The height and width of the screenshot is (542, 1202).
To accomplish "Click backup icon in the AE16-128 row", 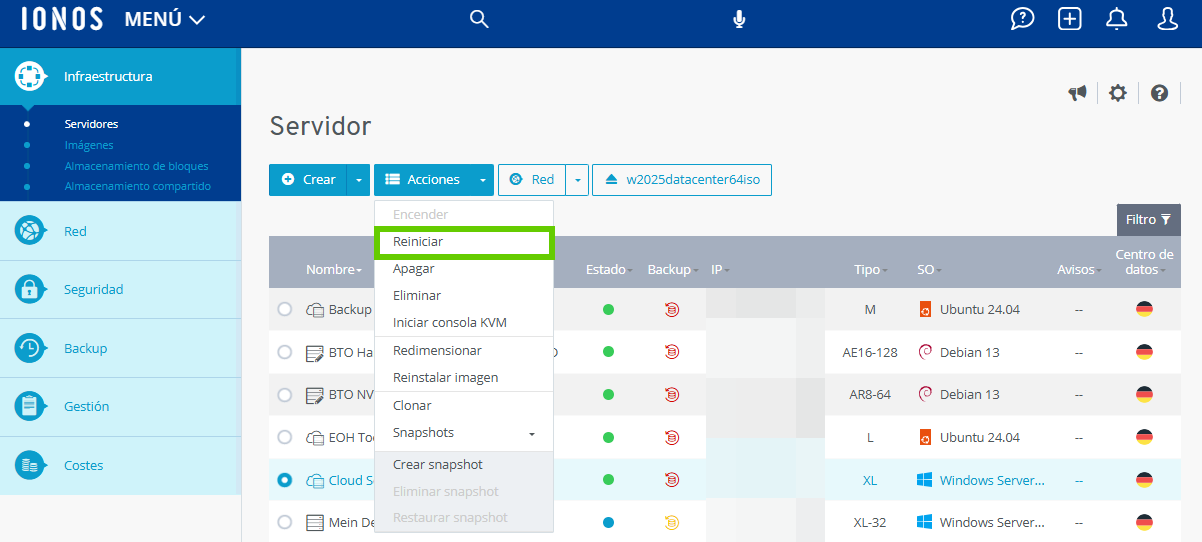I will tap(672, 352).
